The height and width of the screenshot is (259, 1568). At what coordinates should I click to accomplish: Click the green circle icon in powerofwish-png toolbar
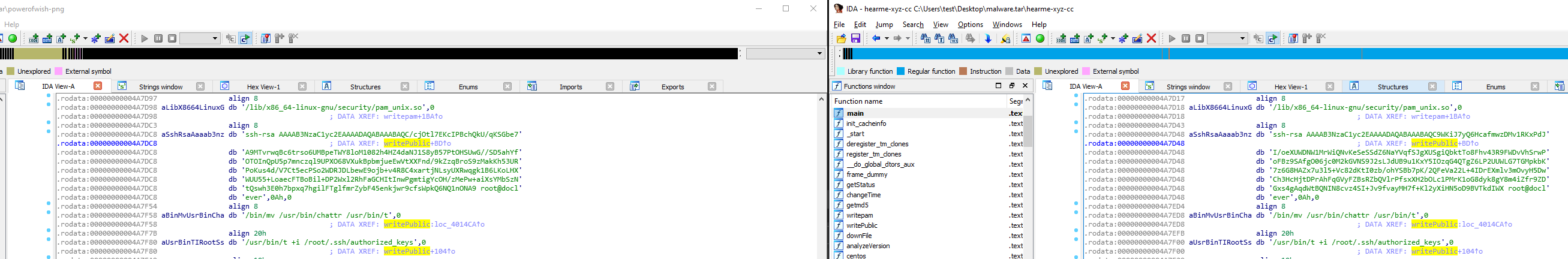coord(13,38)
